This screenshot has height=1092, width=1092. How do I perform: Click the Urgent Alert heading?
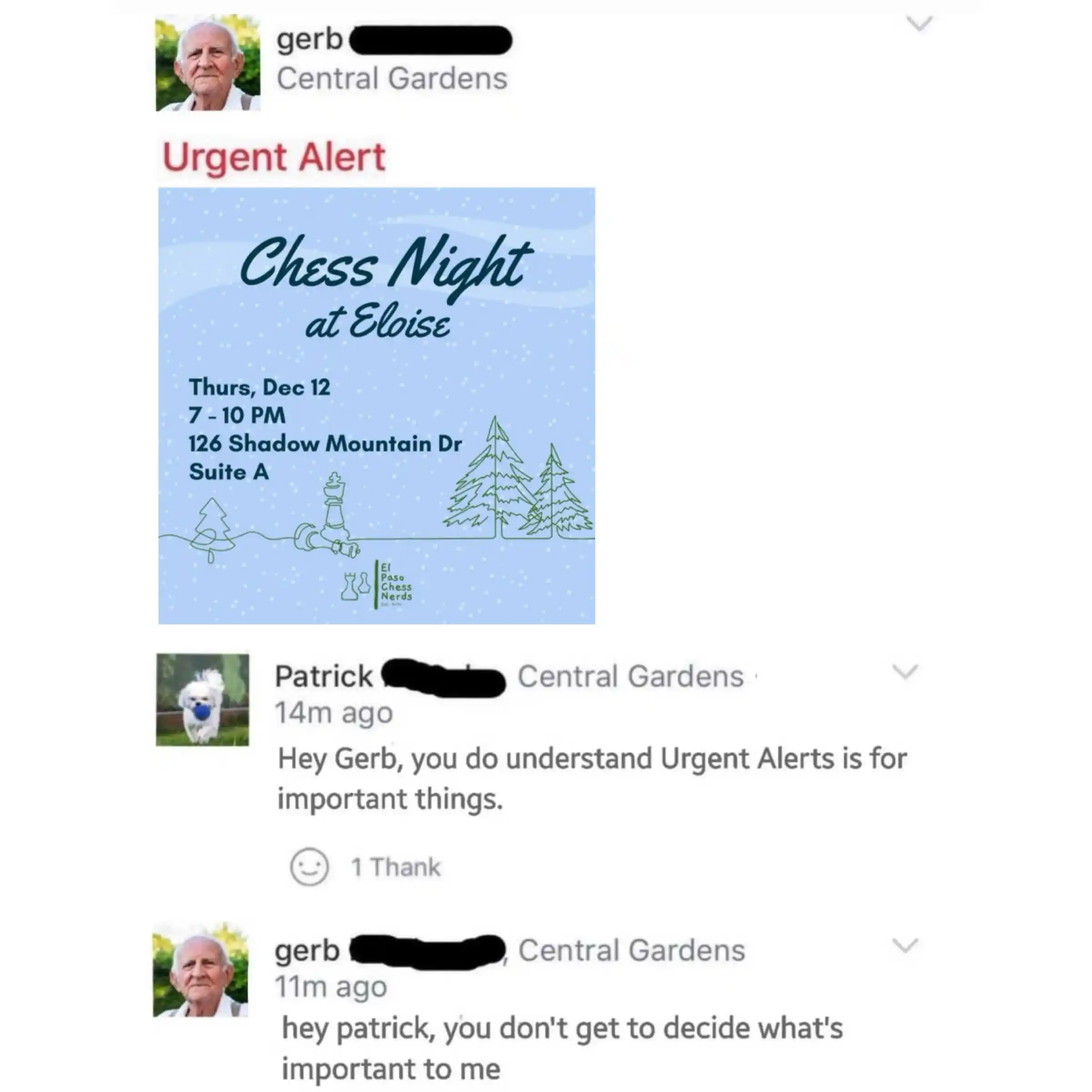[x=274, y=157]
